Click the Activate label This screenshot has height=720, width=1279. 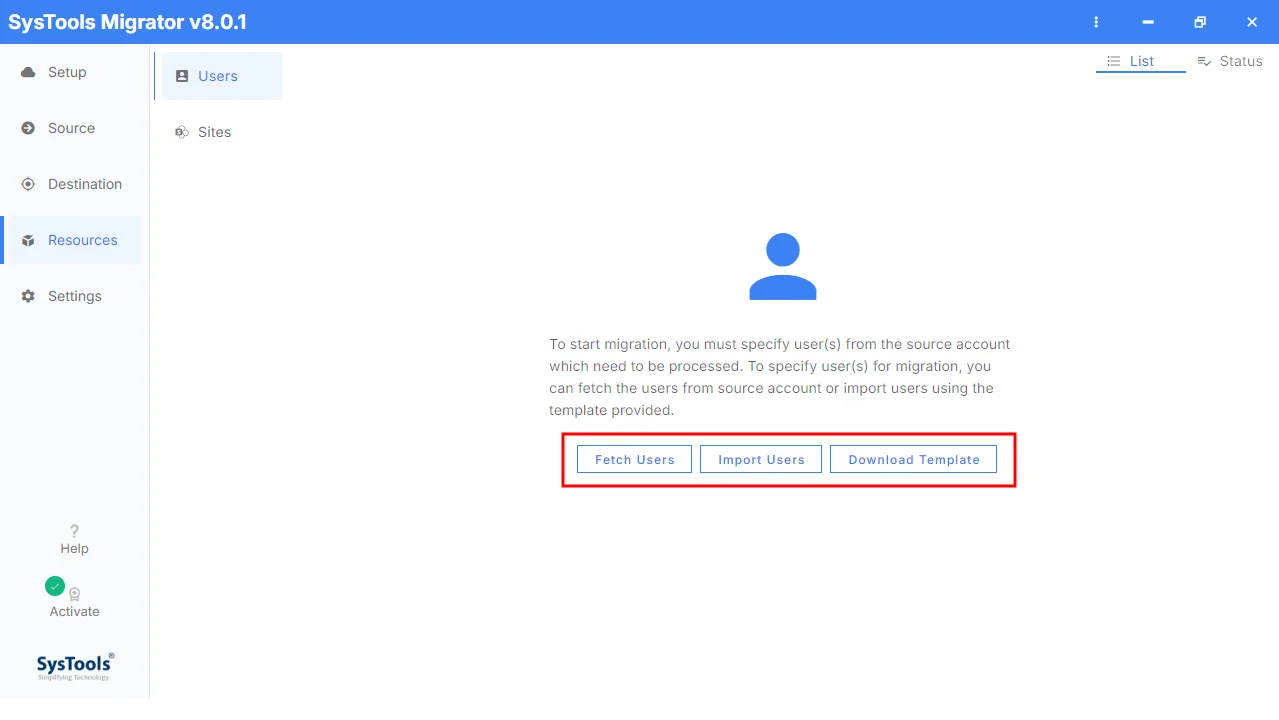(x=75, y=611)
